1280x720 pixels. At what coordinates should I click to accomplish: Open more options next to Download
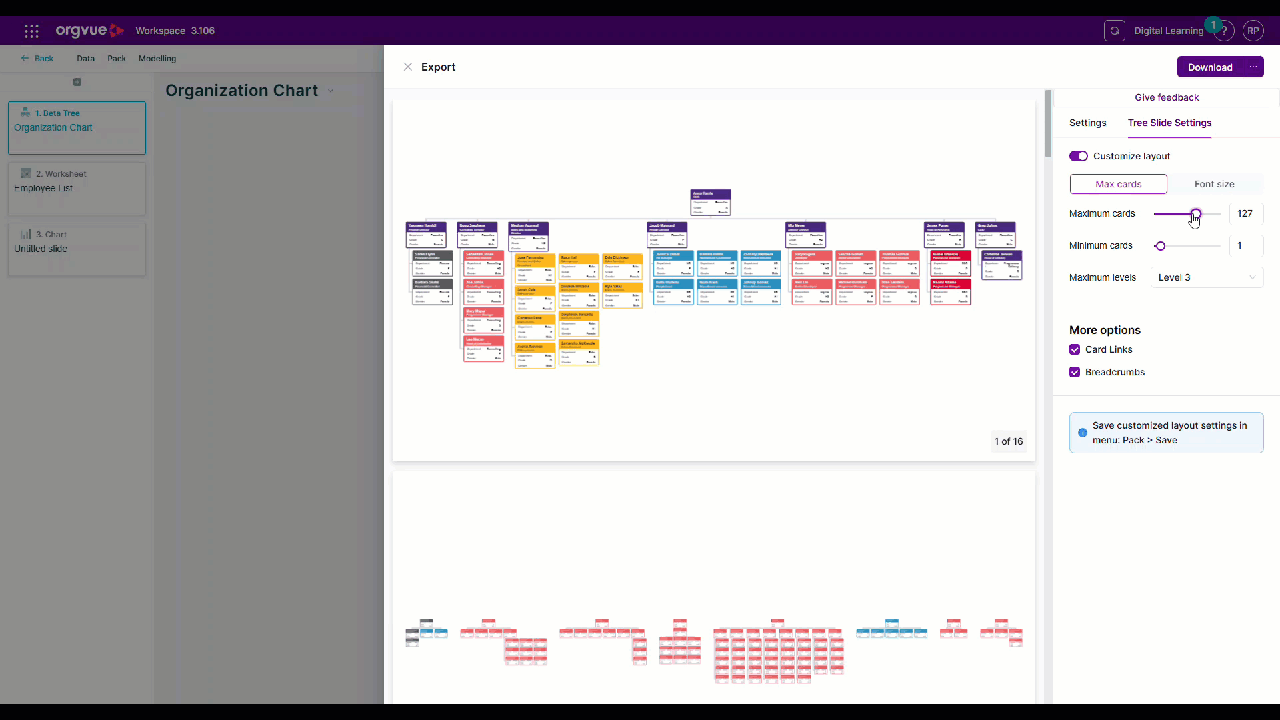1254,67
